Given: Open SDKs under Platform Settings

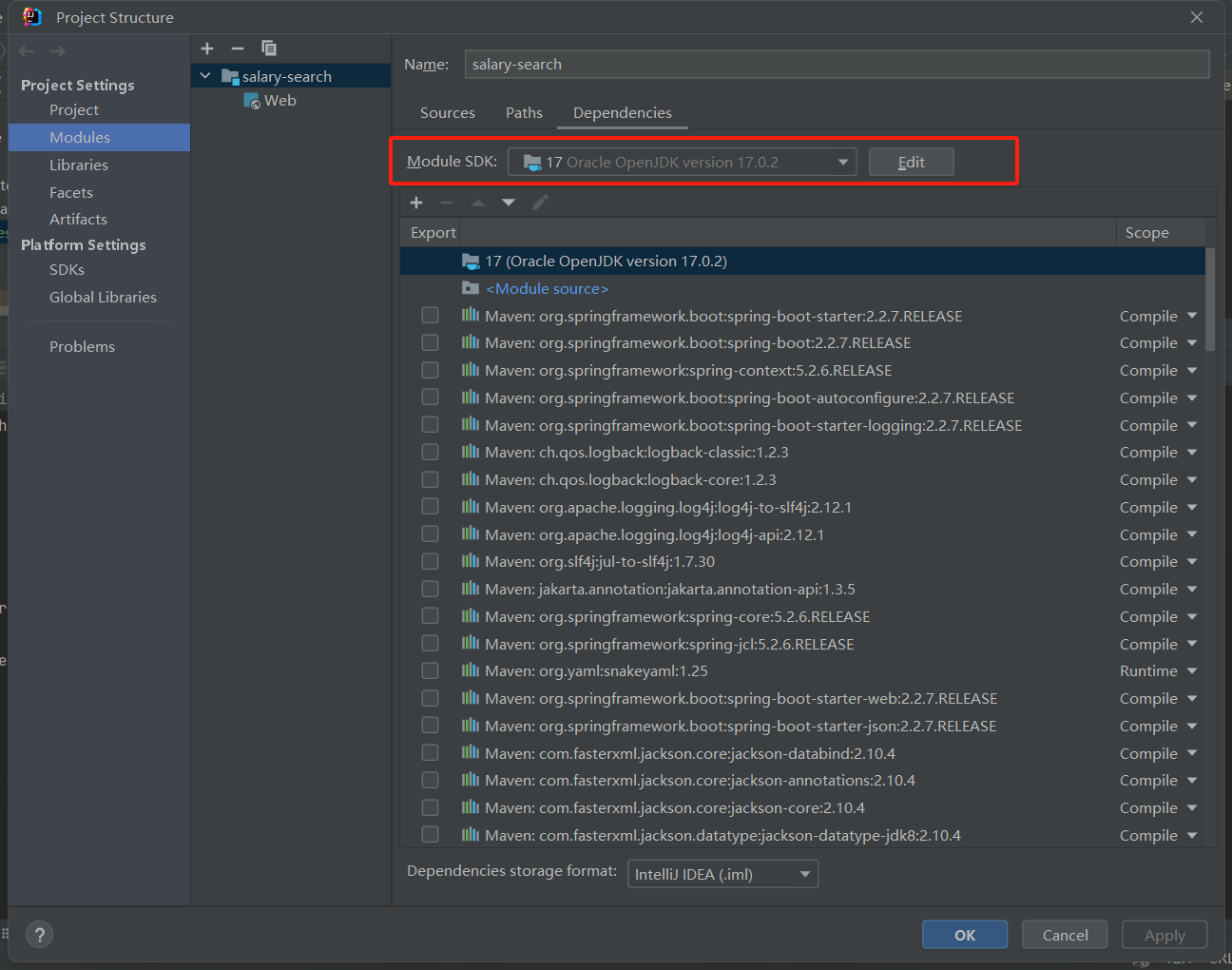Looking at the screenshot, I should tap(67, 269).
